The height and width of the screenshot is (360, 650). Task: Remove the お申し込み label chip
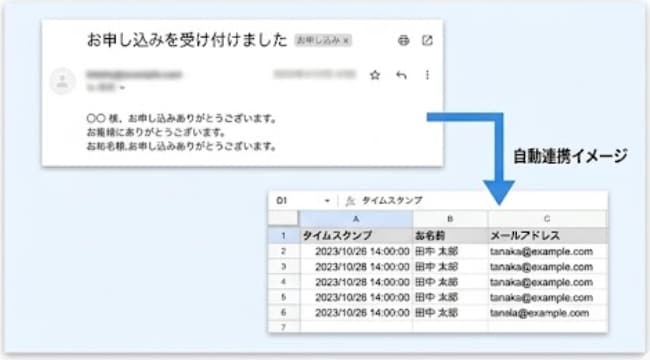(347, 40)
